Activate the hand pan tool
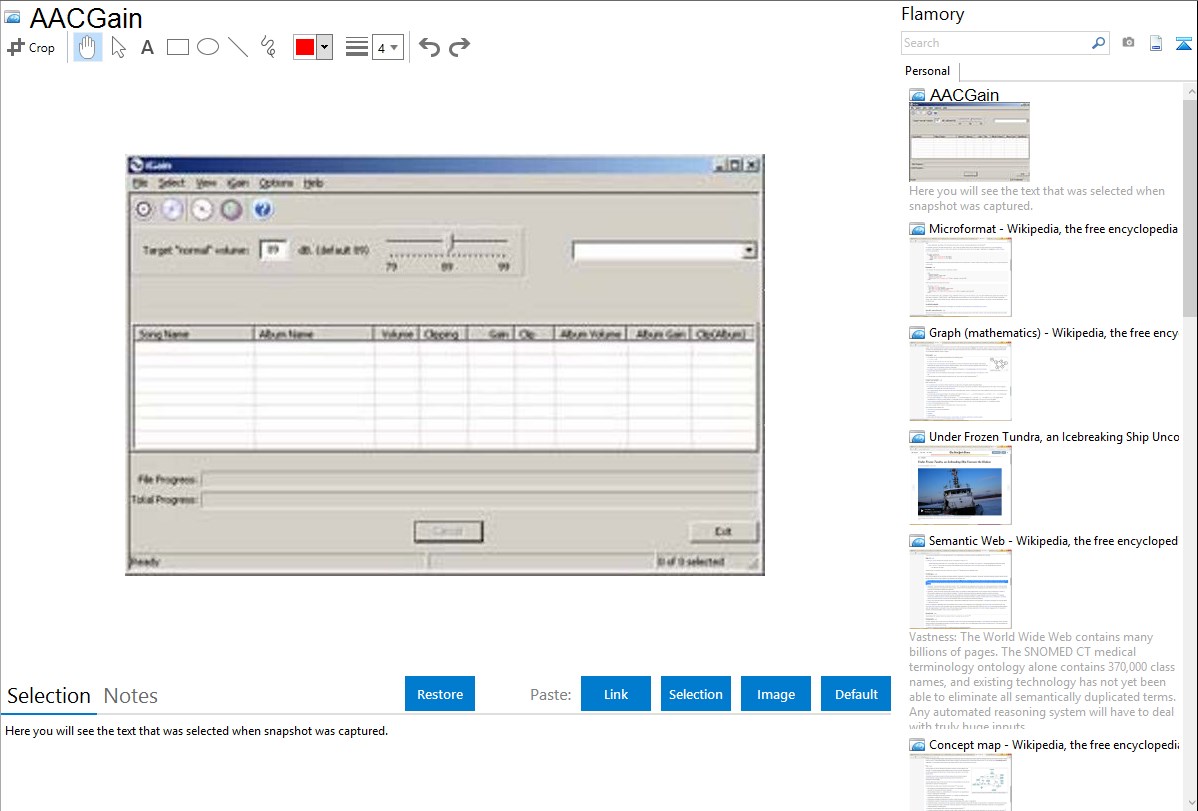The image size is (1198, 811). coord(87,47)
